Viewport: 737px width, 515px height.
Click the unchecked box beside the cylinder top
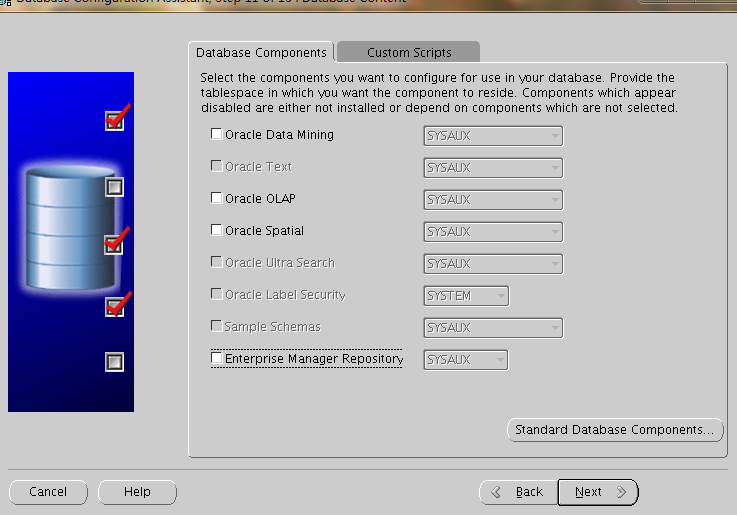(114, 187)
